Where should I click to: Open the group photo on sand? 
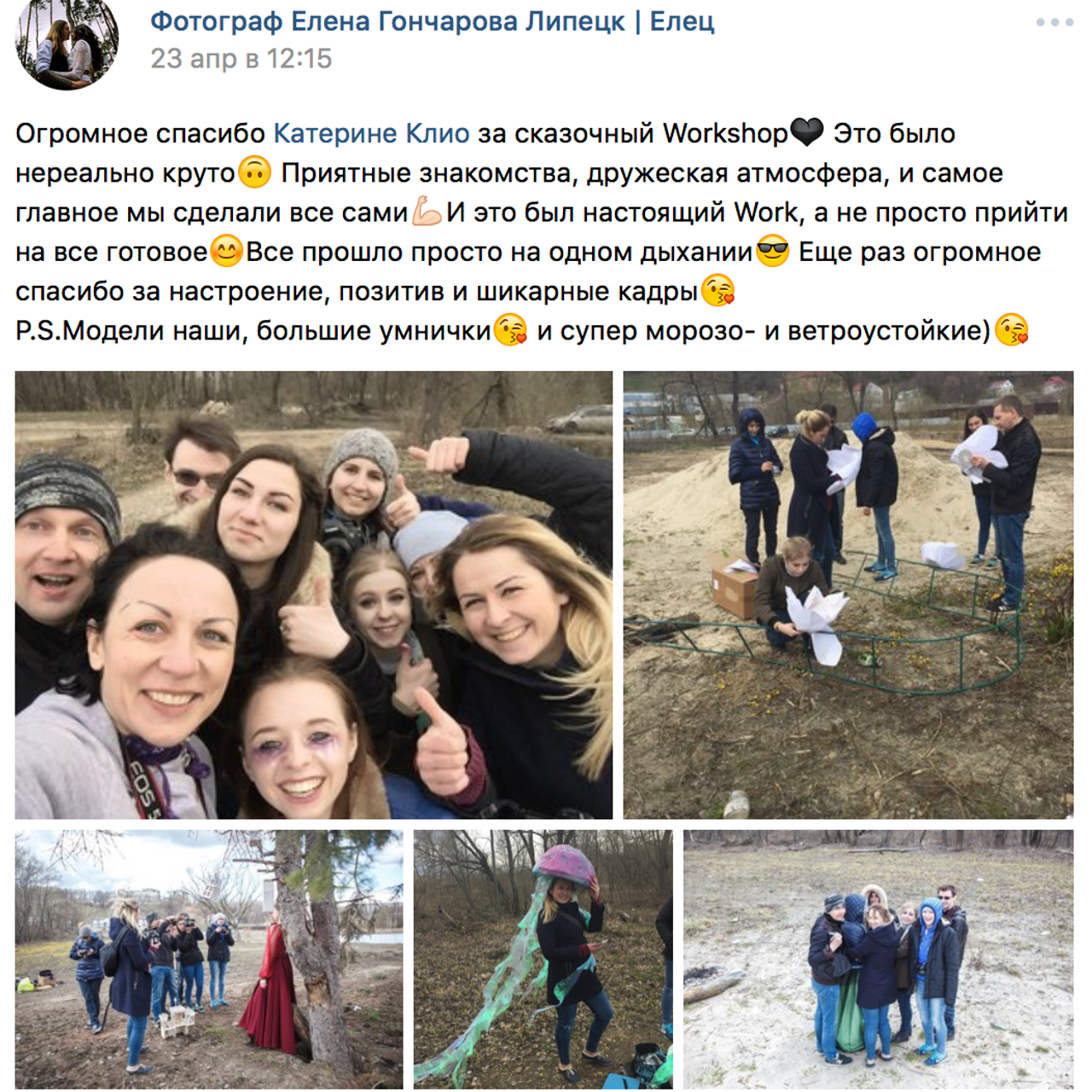pyautogui.click(x=879, y=959)
